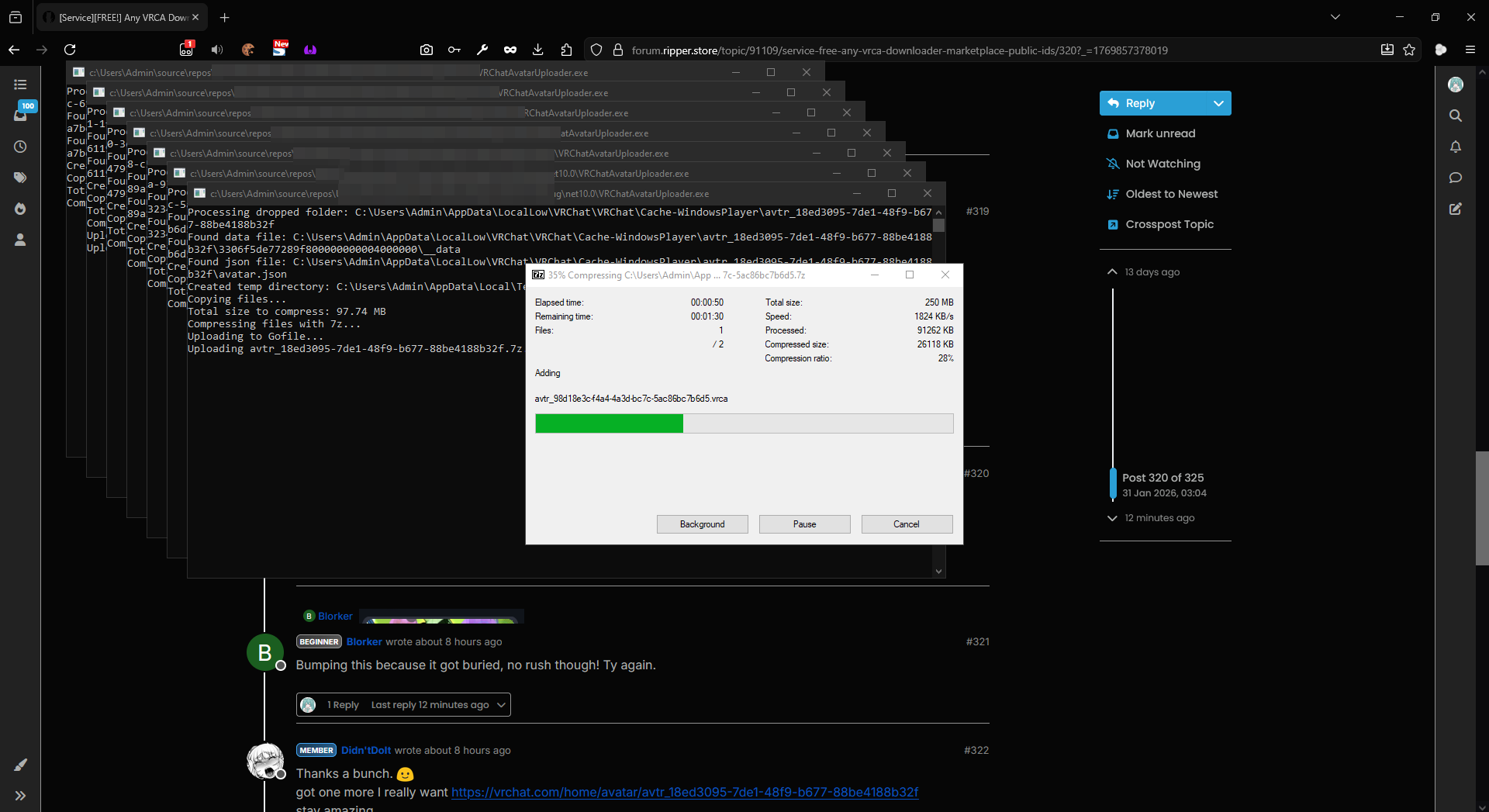The image size is (1489, 812).
Task: Open popular topics flame icon
Action: tap(20, 209)
